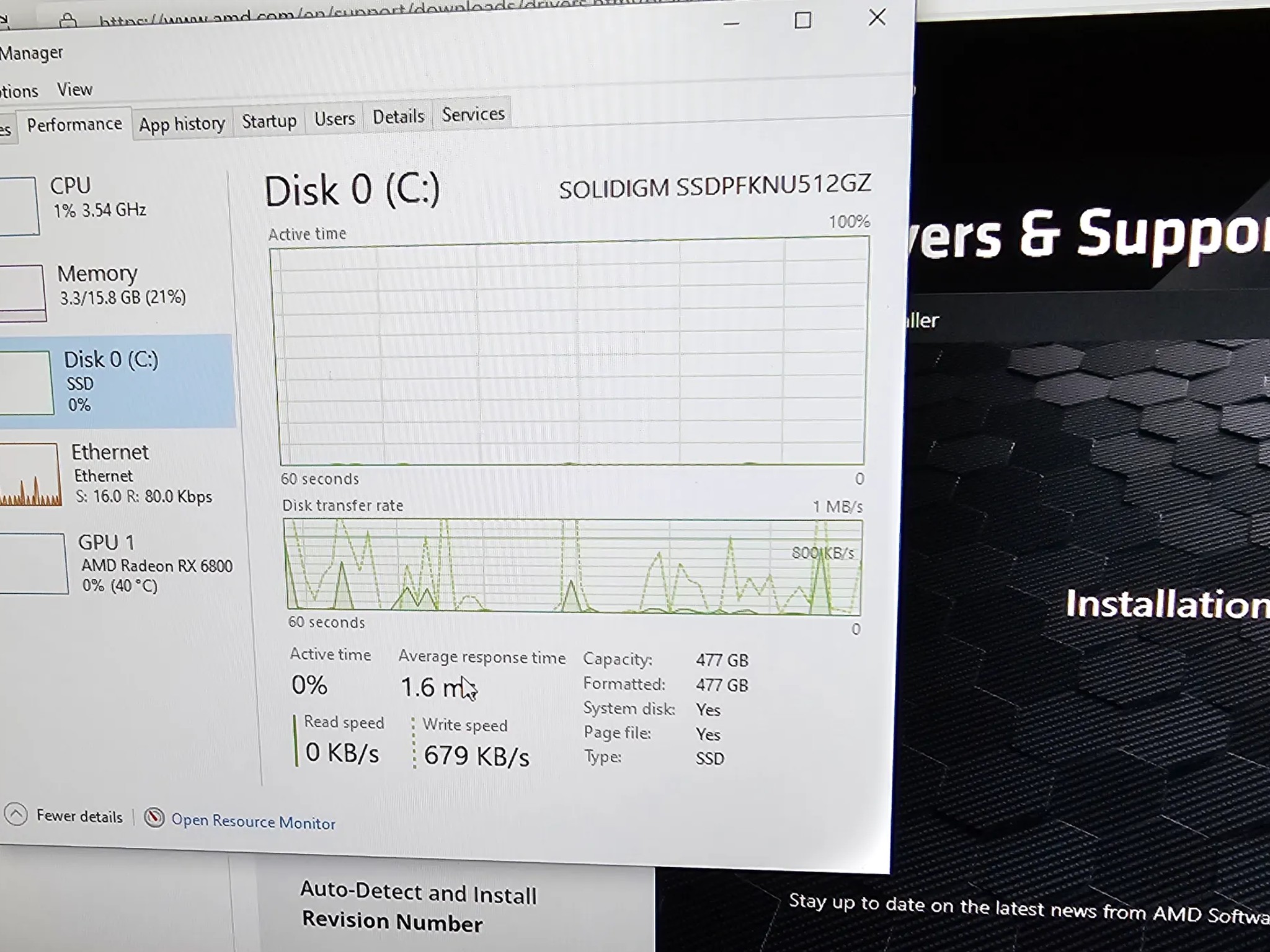Select the Memory usage thumbnail
Viewport: 1270px width, 952px height.
[22, 292]
